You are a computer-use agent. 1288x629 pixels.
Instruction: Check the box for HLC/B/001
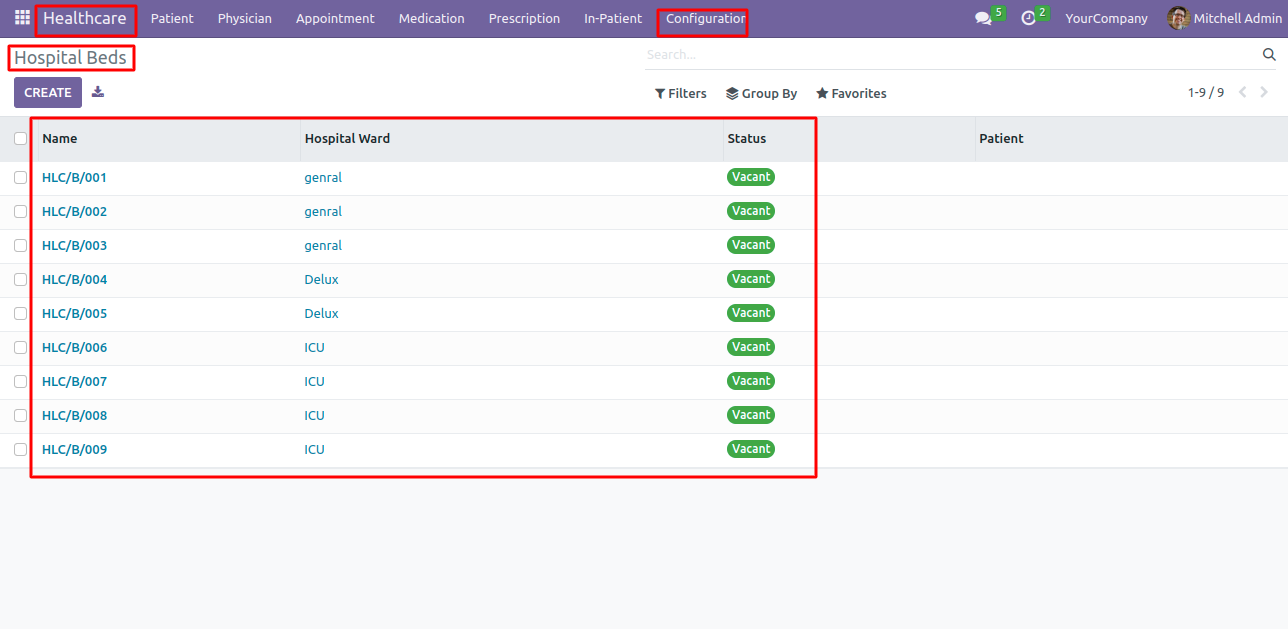[x=20, y=178]
